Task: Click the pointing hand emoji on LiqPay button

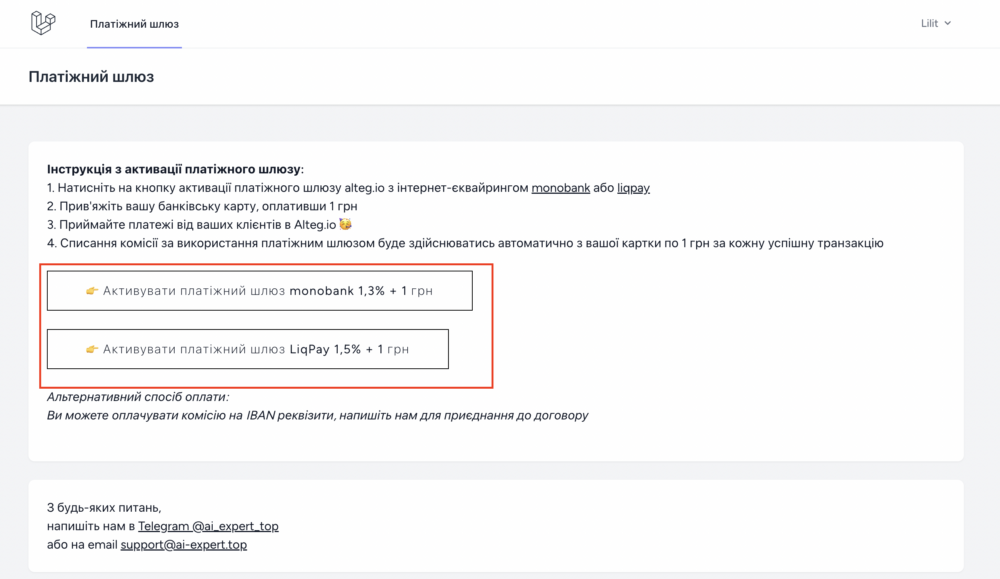Action: coord(92,349)
